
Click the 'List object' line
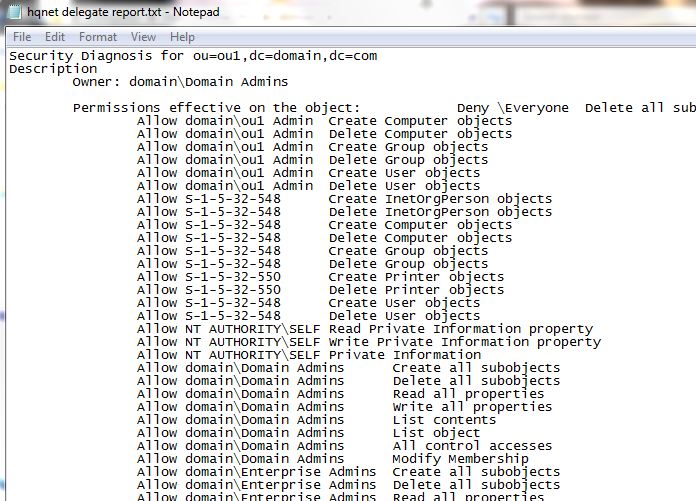point(308,433)
